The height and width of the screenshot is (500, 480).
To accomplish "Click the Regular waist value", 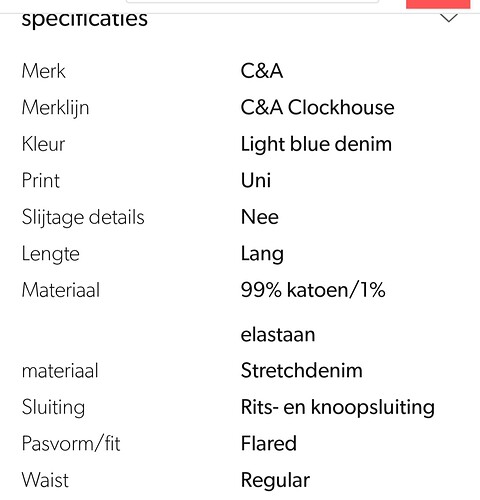I will [x=275, y=481].
